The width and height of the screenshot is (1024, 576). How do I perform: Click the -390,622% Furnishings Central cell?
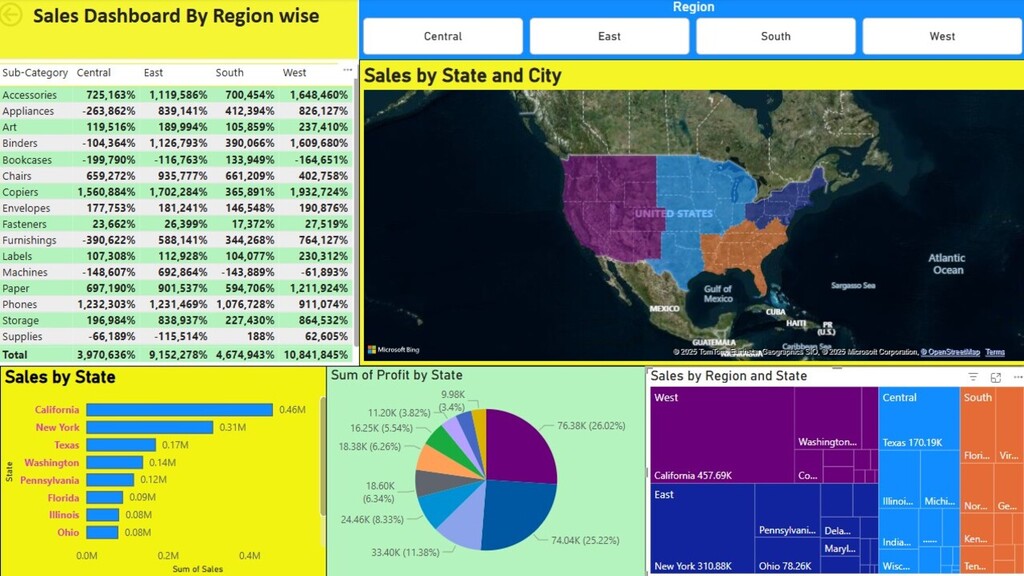109,240
